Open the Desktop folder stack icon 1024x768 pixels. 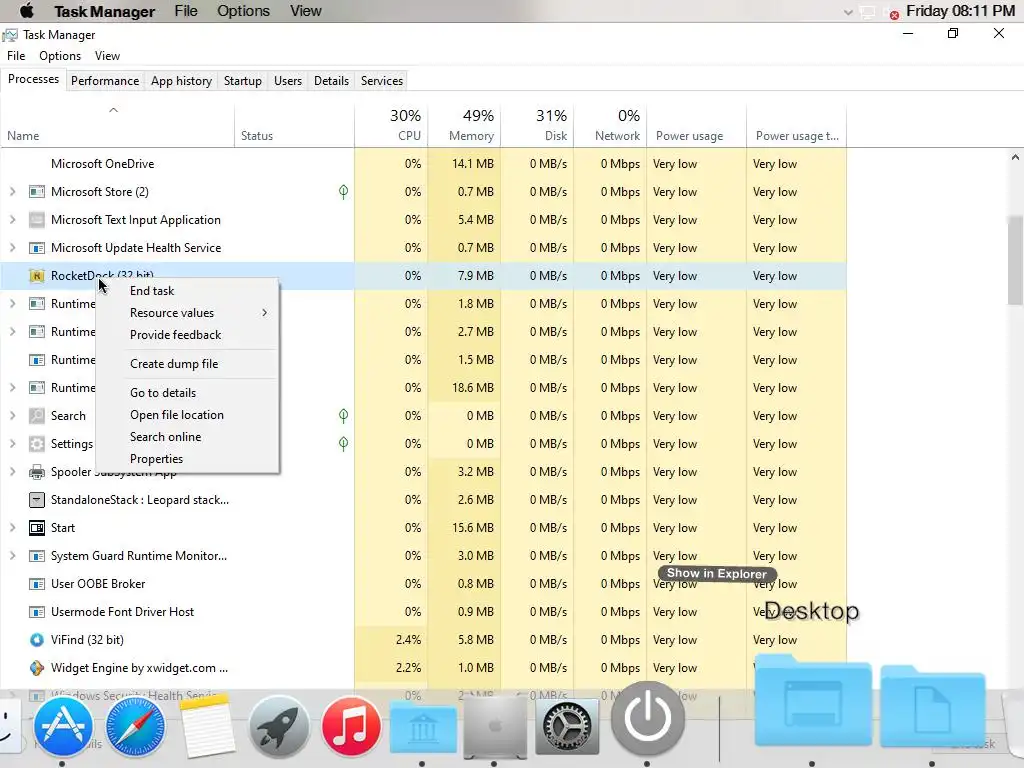pos(812,700)
